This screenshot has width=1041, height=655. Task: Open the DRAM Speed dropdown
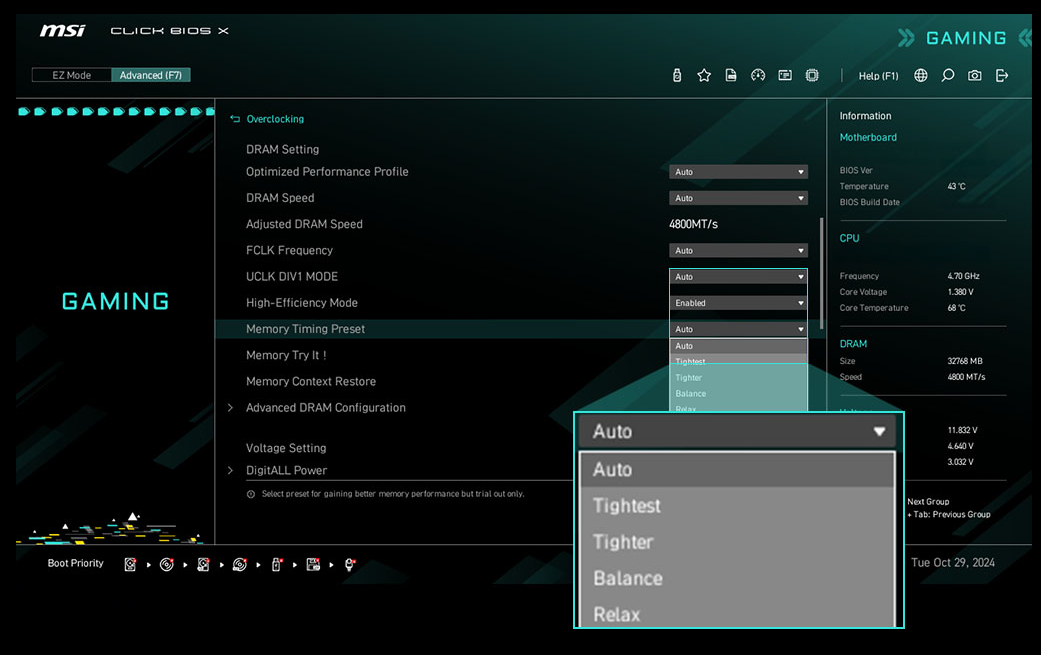[738, 198]
